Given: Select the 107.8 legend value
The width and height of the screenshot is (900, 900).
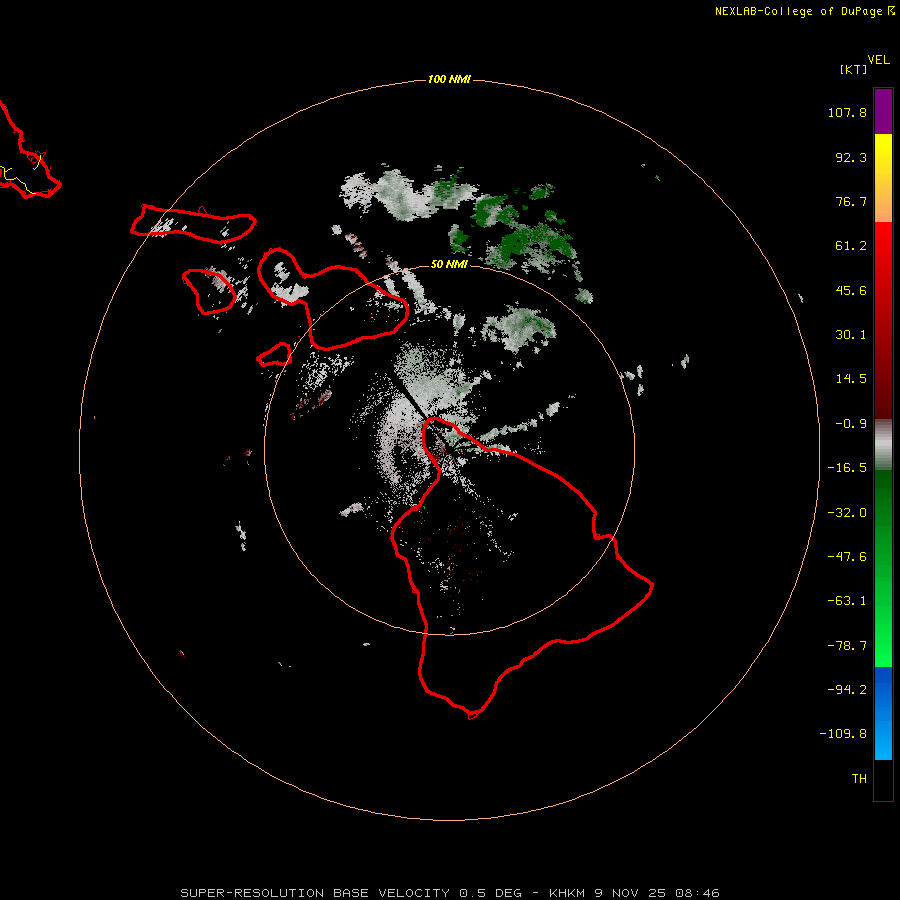Looking at the screenshot, I should [847, 112].
